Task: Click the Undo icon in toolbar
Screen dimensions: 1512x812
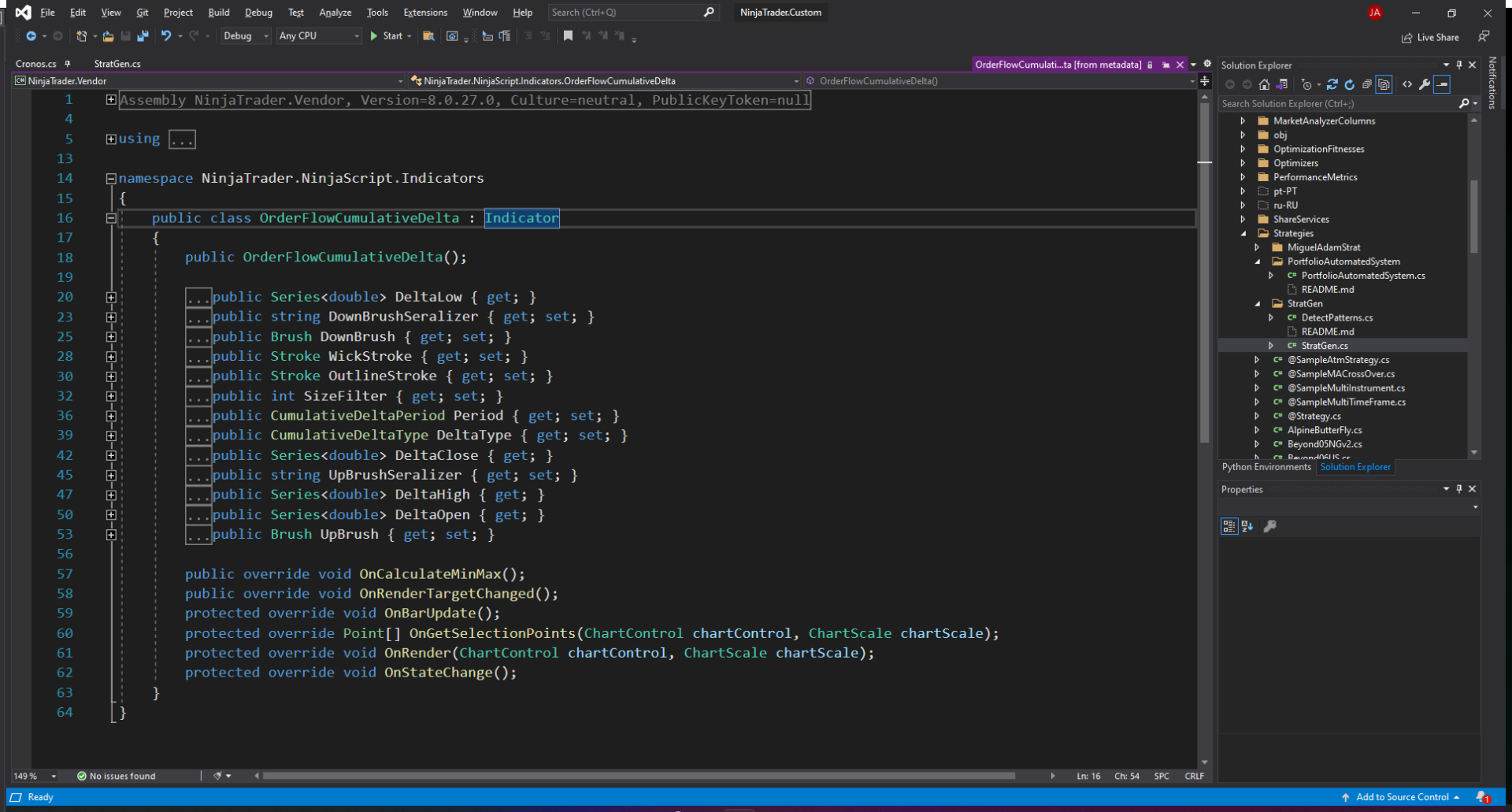Action: [x=166, y=36]
